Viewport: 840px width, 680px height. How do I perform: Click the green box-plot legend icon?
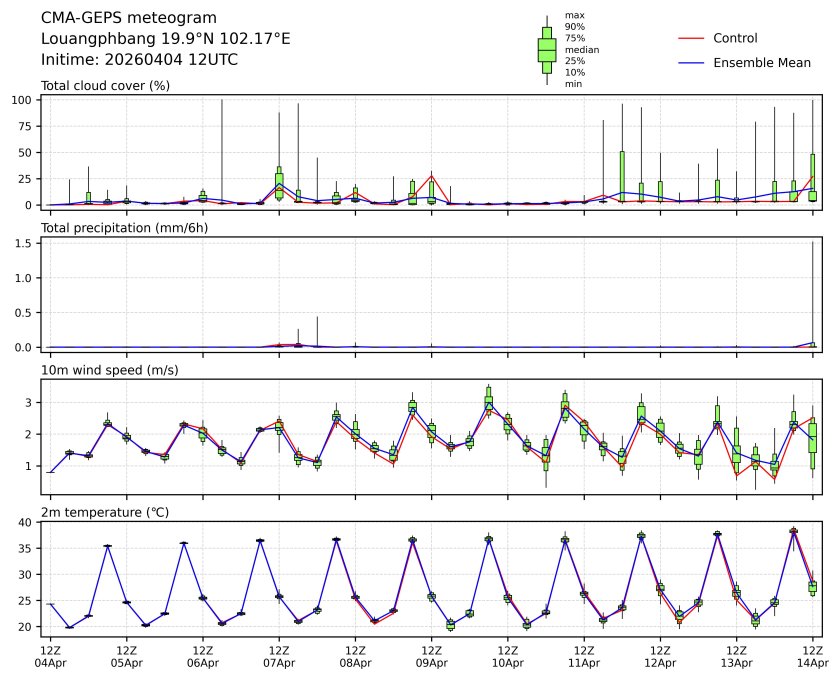pyautogui.click(x=547, y=50)
